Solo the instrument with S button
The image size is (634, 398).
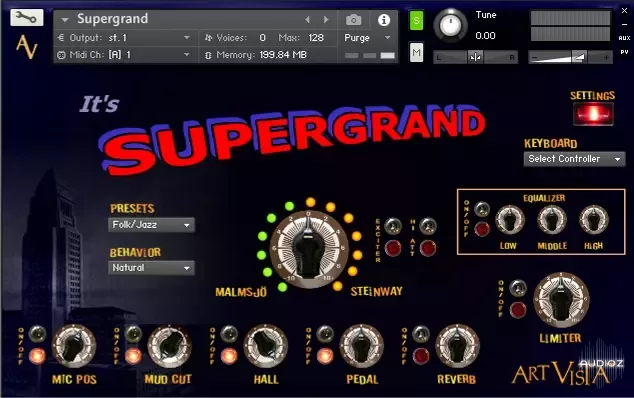pyautogui.click(x=416, y=20)
